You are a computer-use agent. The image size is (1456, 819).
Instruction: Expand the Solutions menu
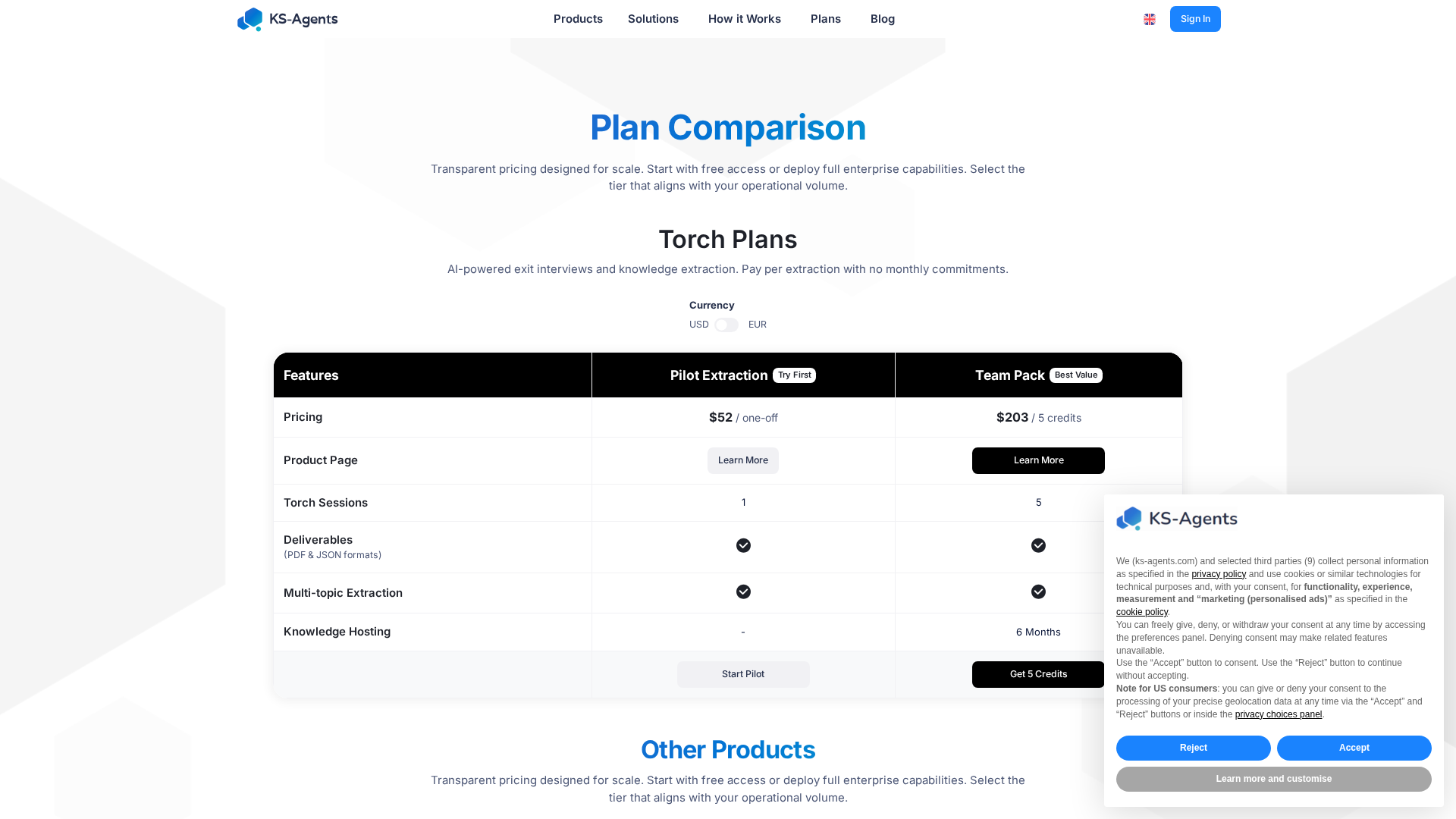[x=653, y=19]
